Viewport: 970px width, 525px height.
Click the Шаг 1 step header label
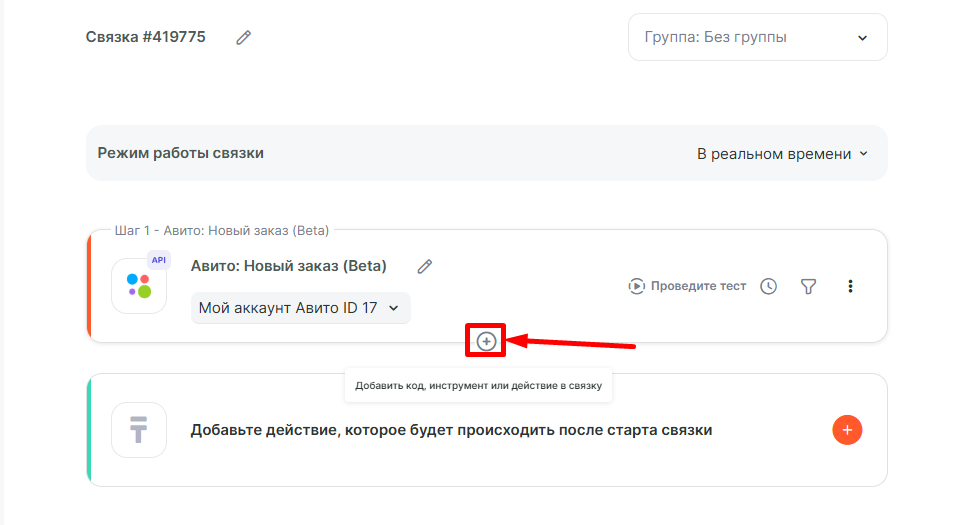pyautogui.click(x=221, y=231)
